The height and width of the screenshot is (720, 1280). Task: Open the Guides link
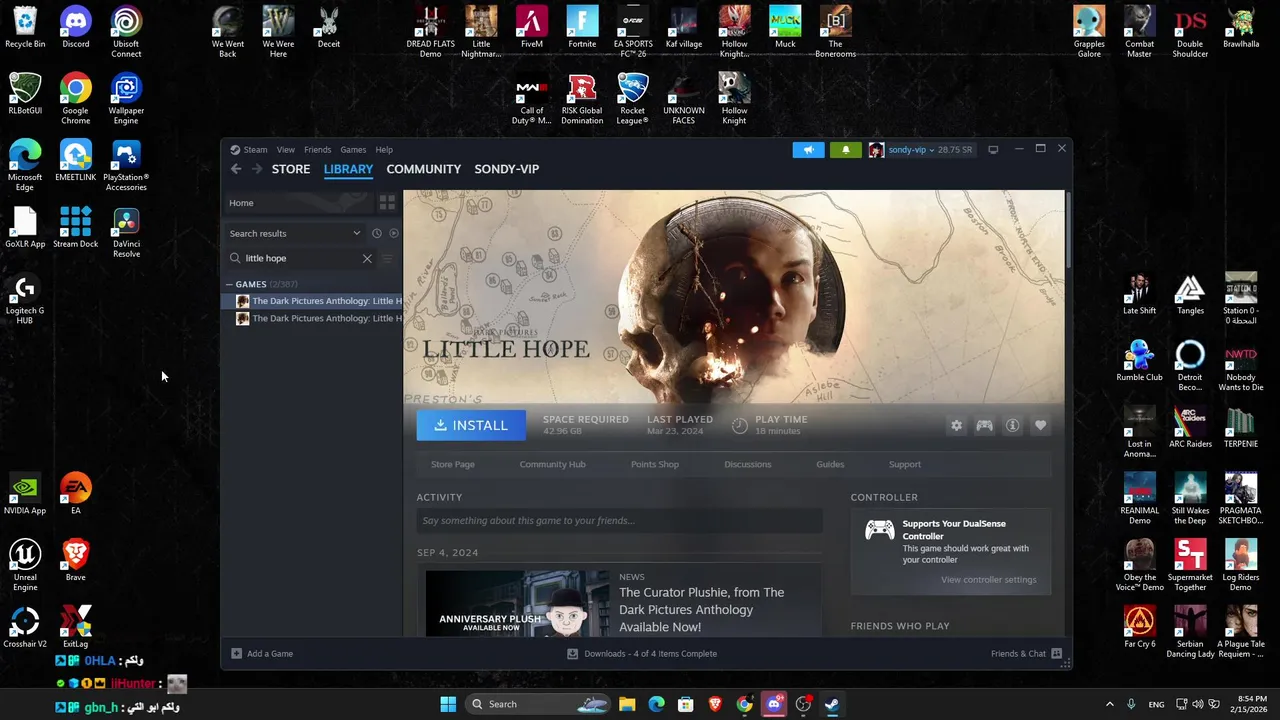coord(830,464)
